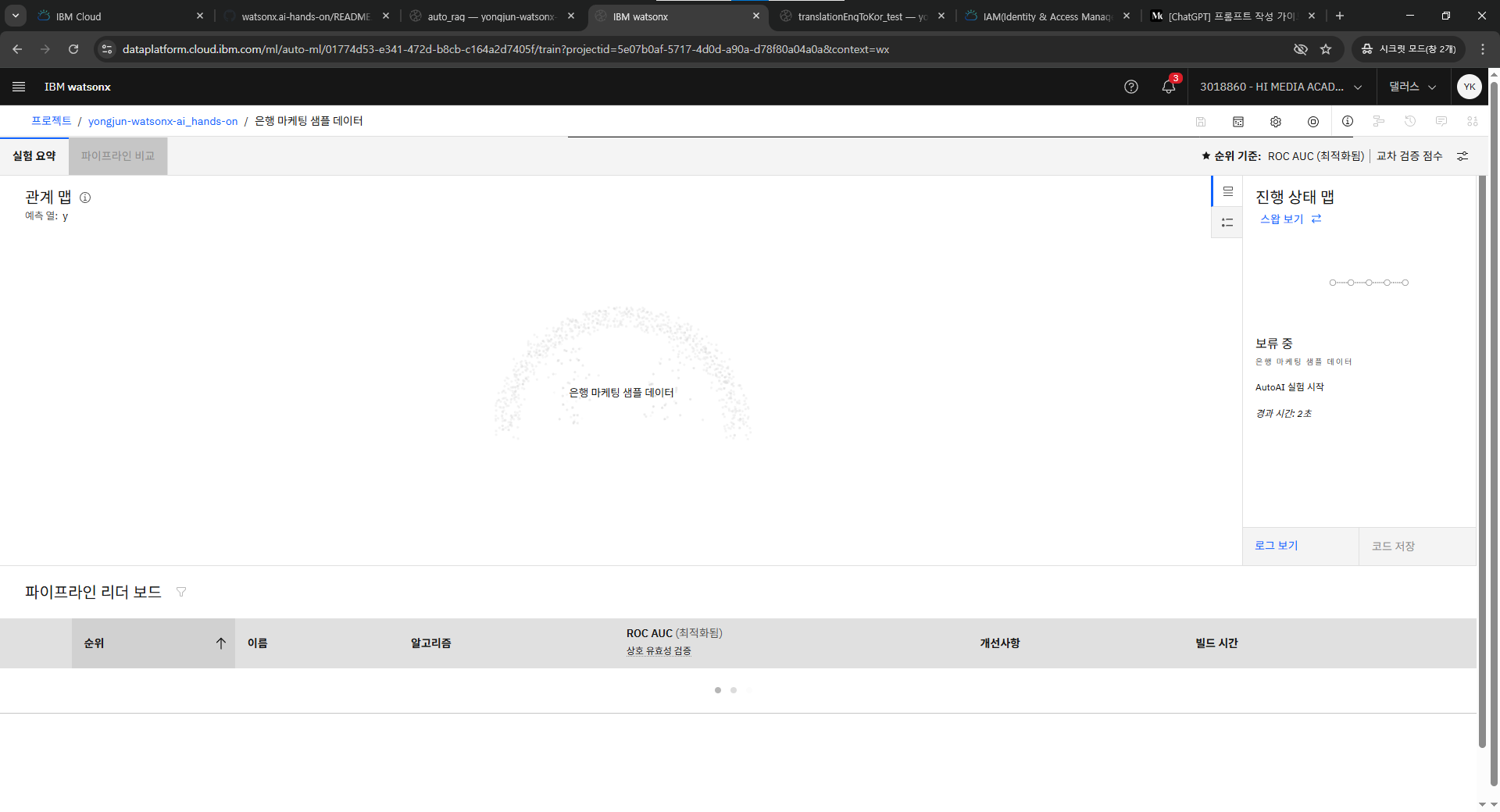Open the browser tab search dropdown
This screenshot has height=812, width=1500.
coord(16,16)
